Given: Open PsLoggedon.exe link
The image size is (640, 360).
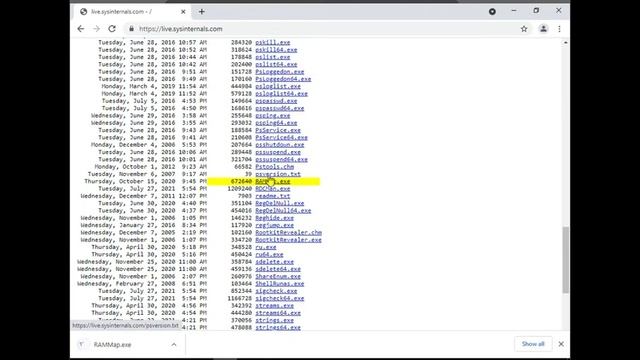Looking at the screenshot, I should click(280, 72).
